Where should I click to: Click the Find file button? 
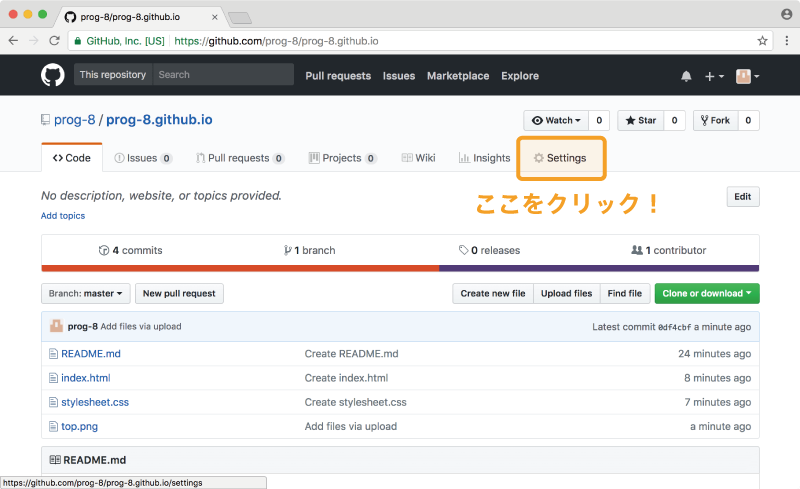[625, 294]
